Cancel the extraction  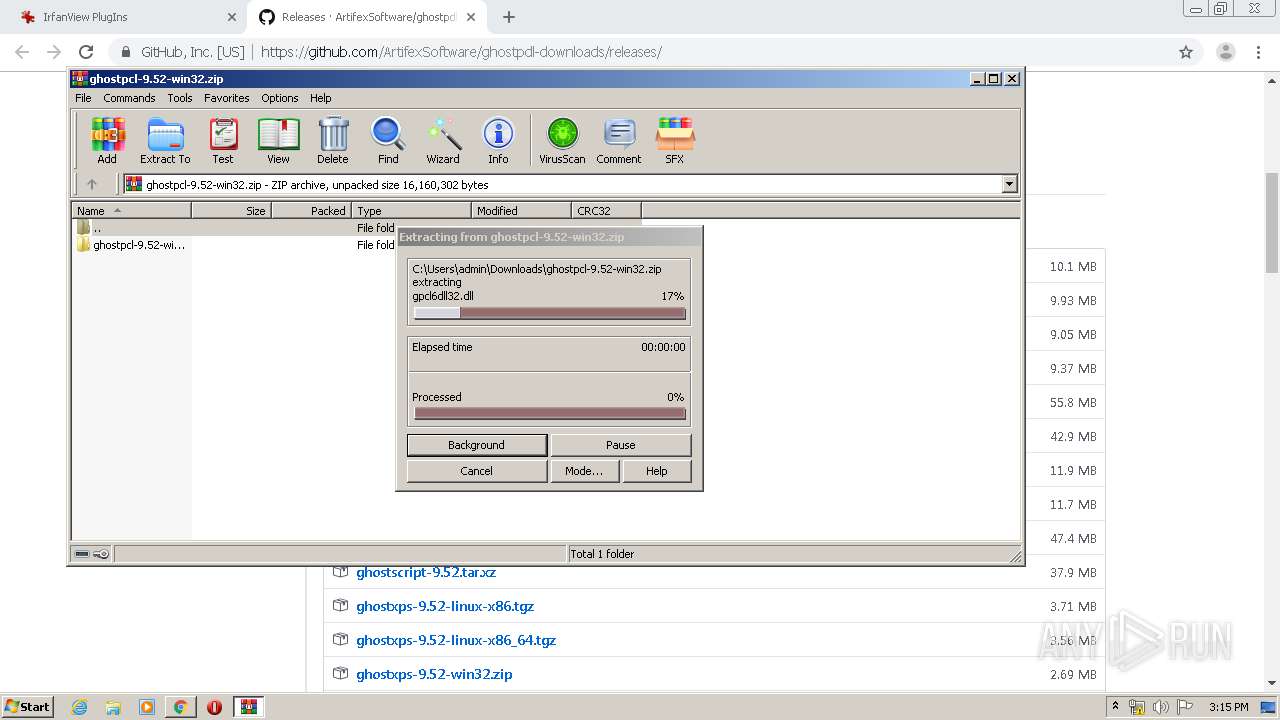[x=476, y=471]
